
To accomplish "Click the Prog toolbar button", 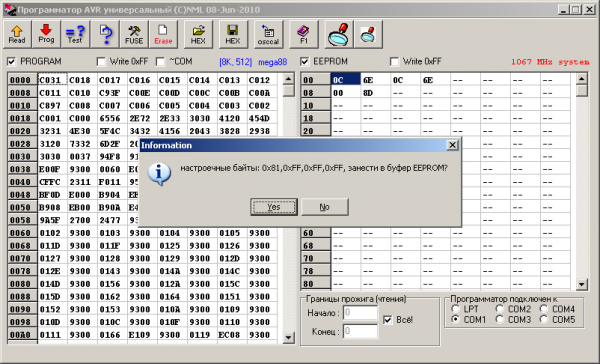I will pyautogui.click(x=46, y=34).
